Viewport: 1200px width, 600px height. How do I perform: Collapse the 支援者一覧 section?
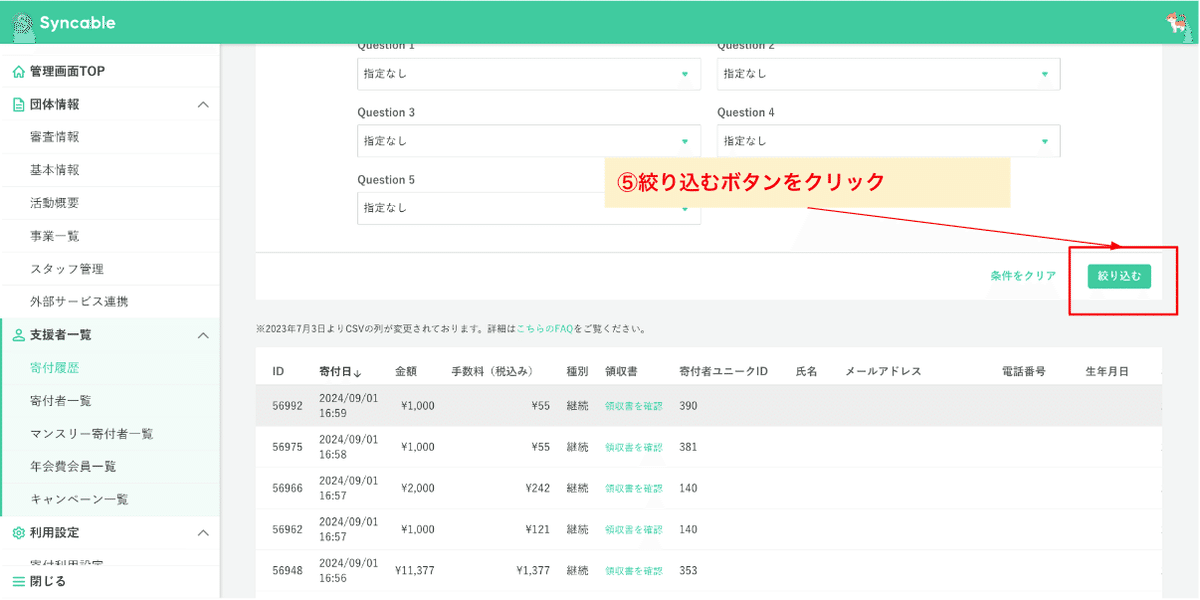204,334
